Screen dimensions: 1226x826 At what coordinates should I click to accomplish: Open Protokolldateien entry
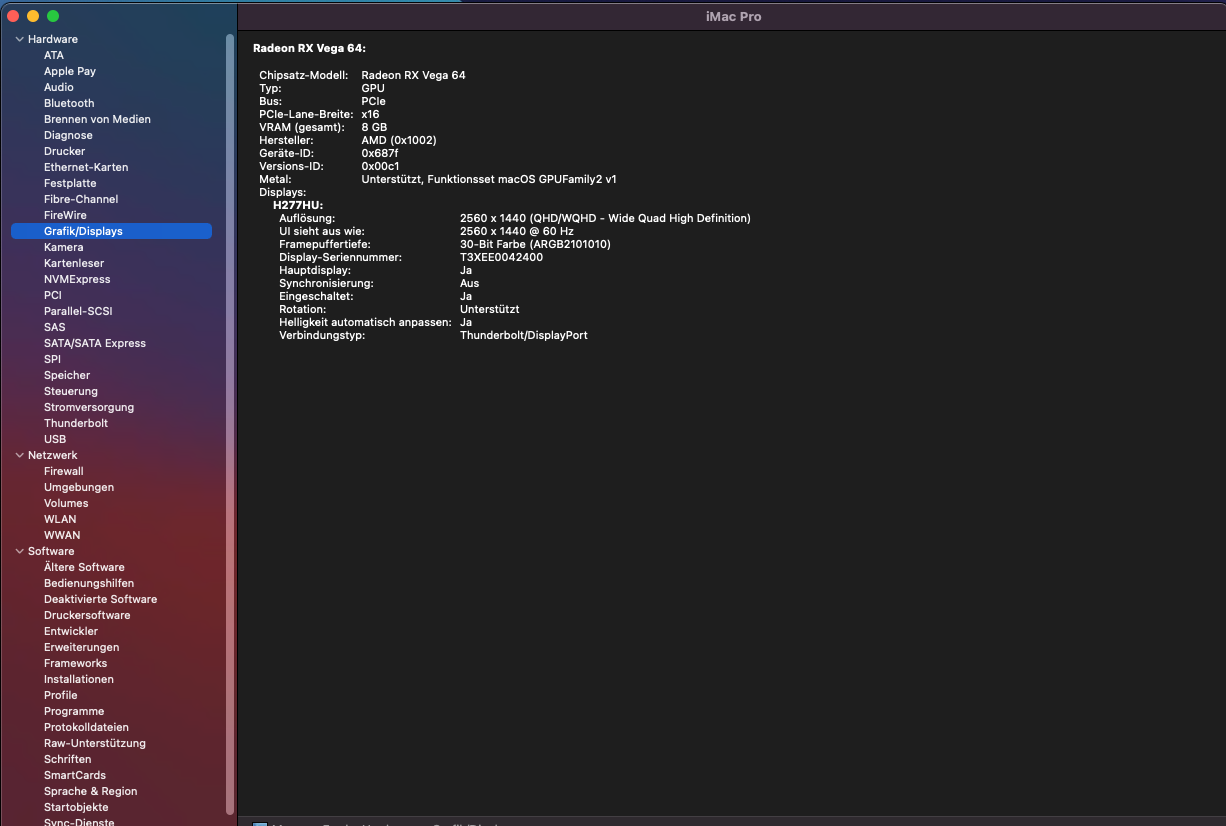[86, 727]
